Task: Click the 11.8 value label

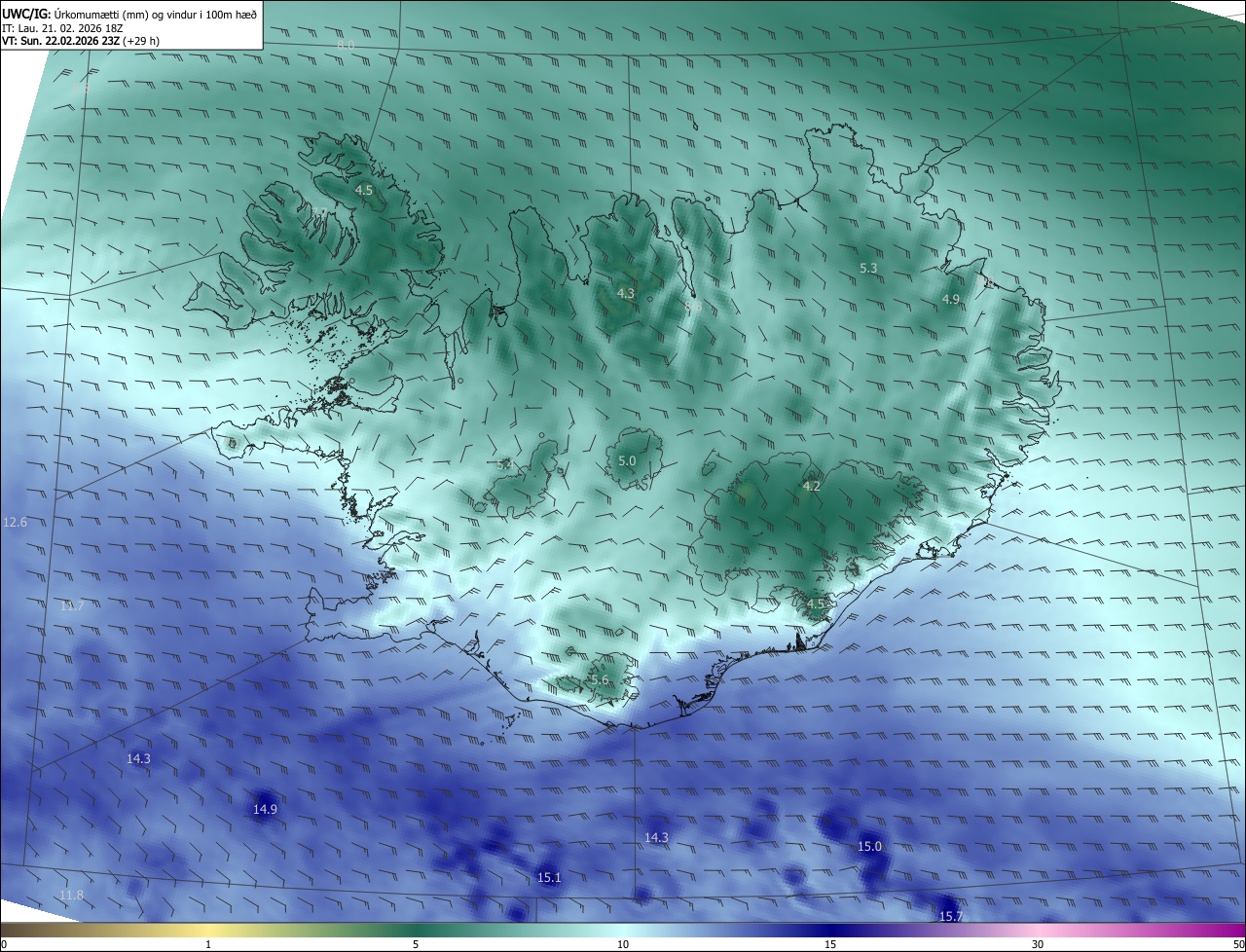Action: 72,895
